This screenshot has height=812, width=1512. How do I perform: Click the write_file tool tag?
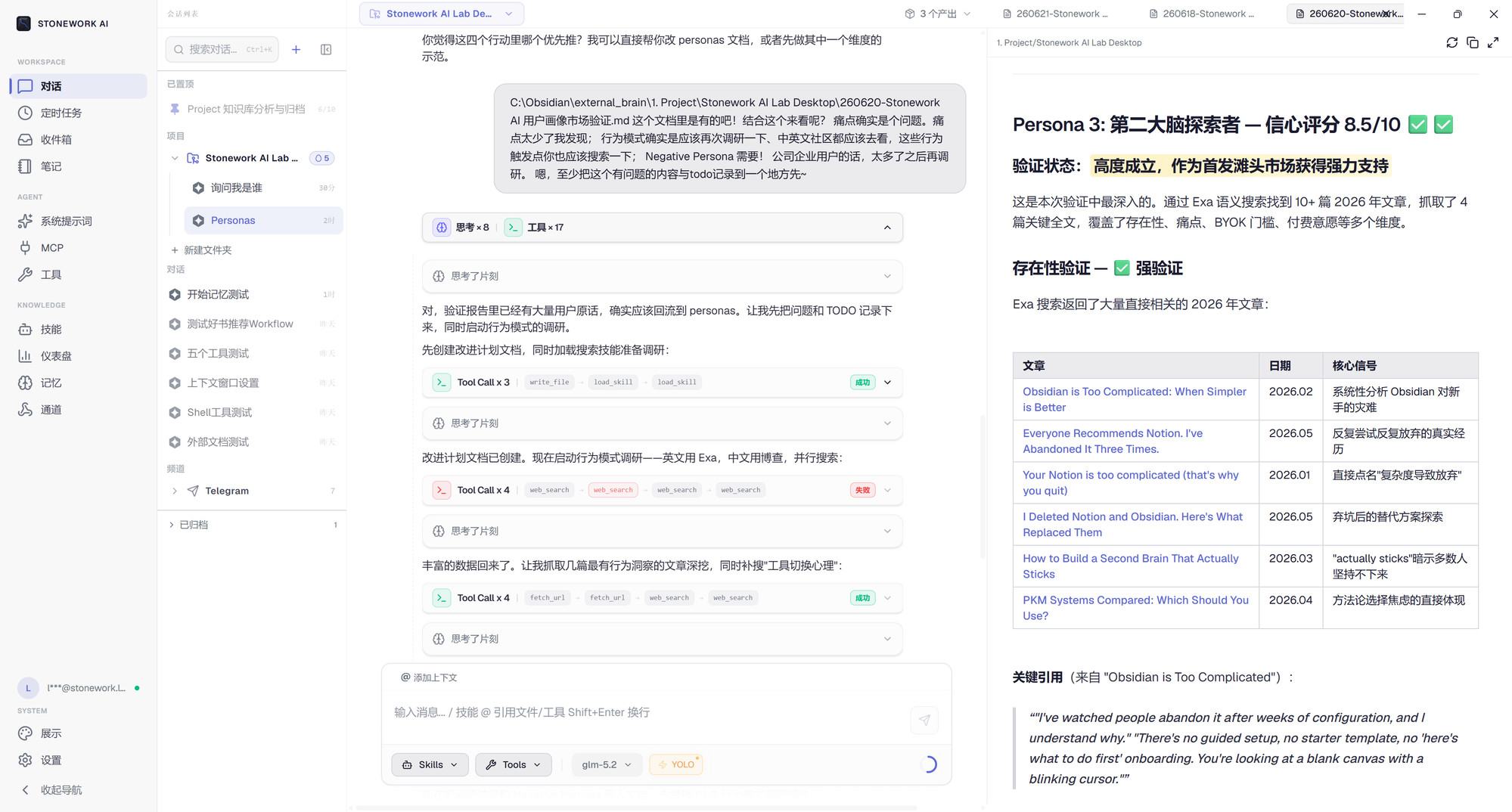tap(549, 383)
